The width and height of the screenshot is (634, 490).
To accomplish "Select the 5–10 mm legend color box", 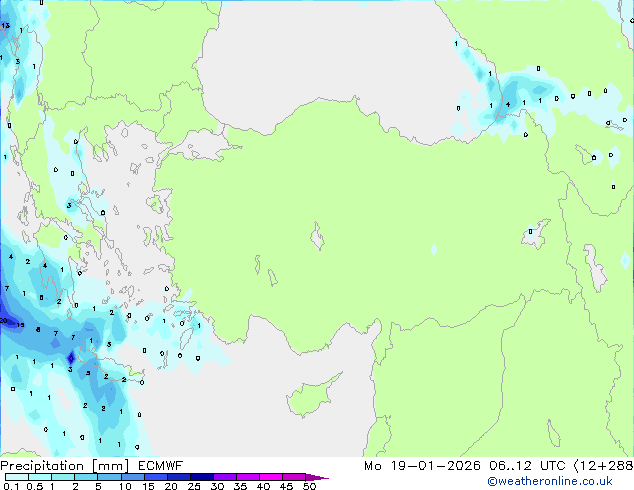I will 109,477.
